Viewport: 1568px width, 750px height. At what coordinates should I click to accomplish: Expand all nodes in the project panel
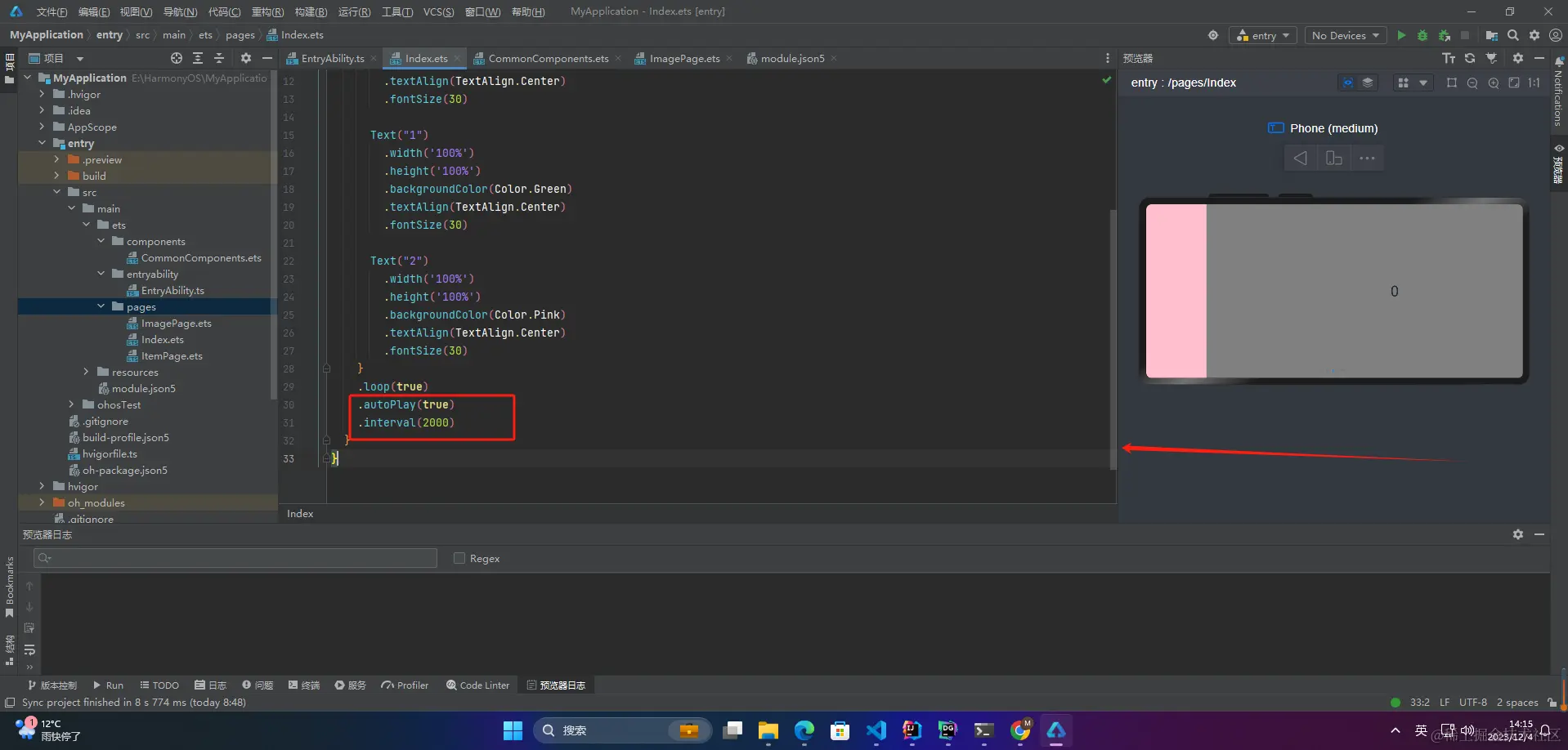(198, 58)
